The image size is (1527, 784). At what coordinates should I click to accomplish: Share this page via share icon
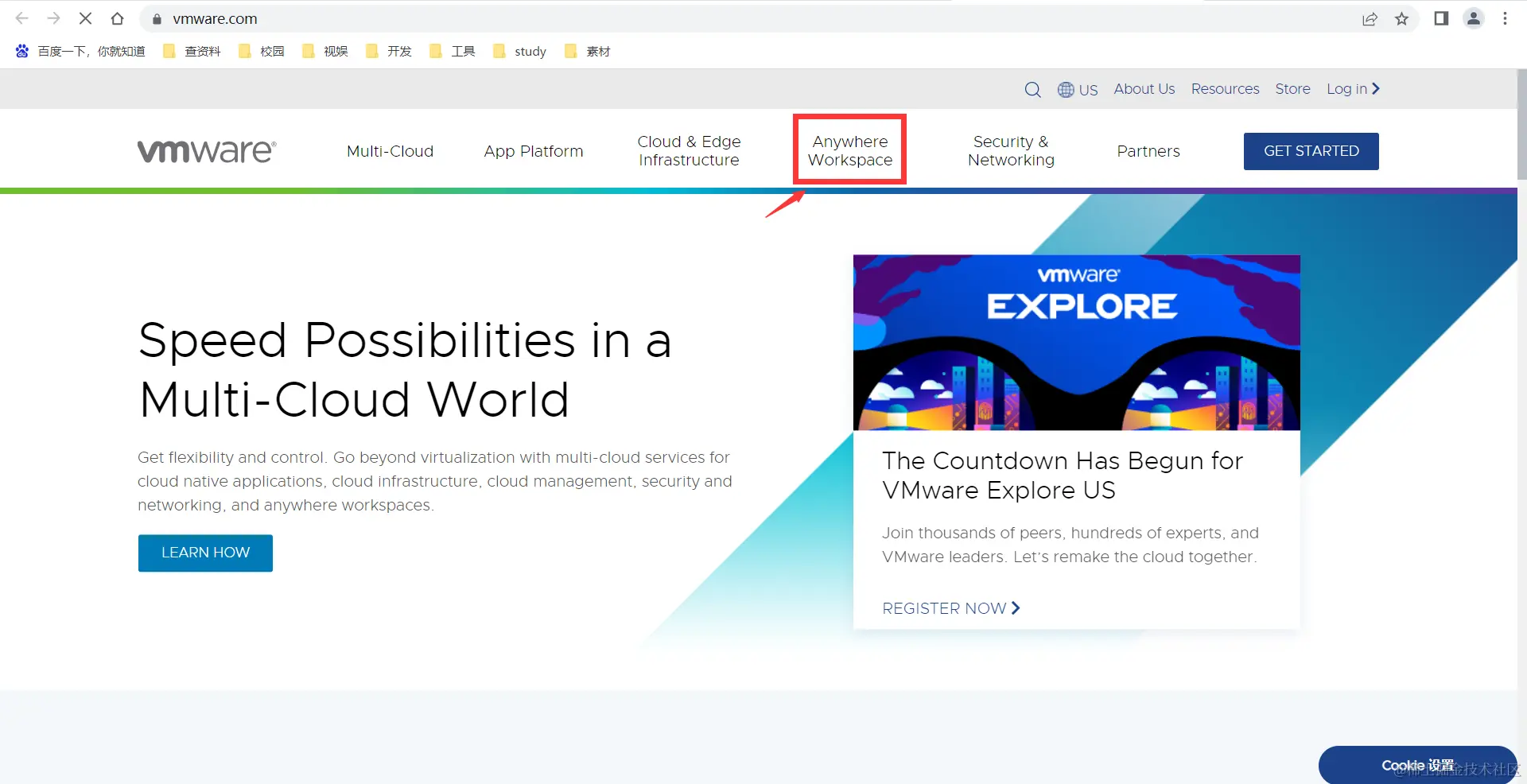point(1370,19)
